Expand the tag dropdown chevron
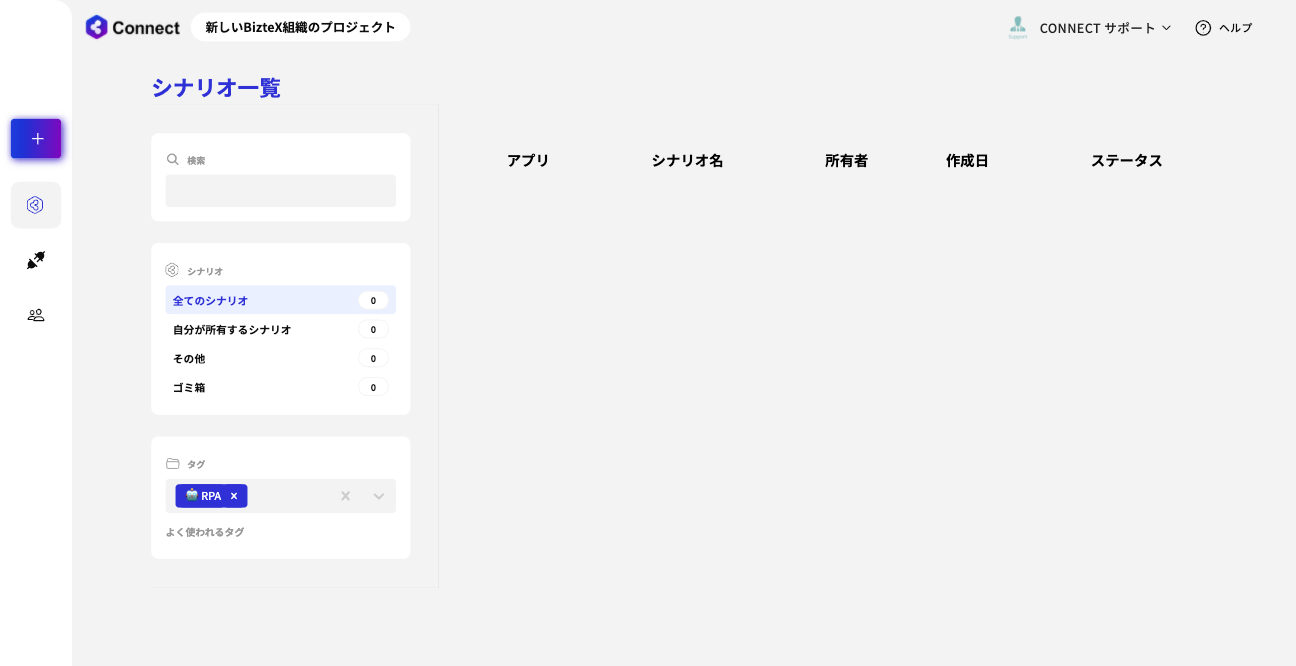 pyautogui.click(x=379, y=496)
